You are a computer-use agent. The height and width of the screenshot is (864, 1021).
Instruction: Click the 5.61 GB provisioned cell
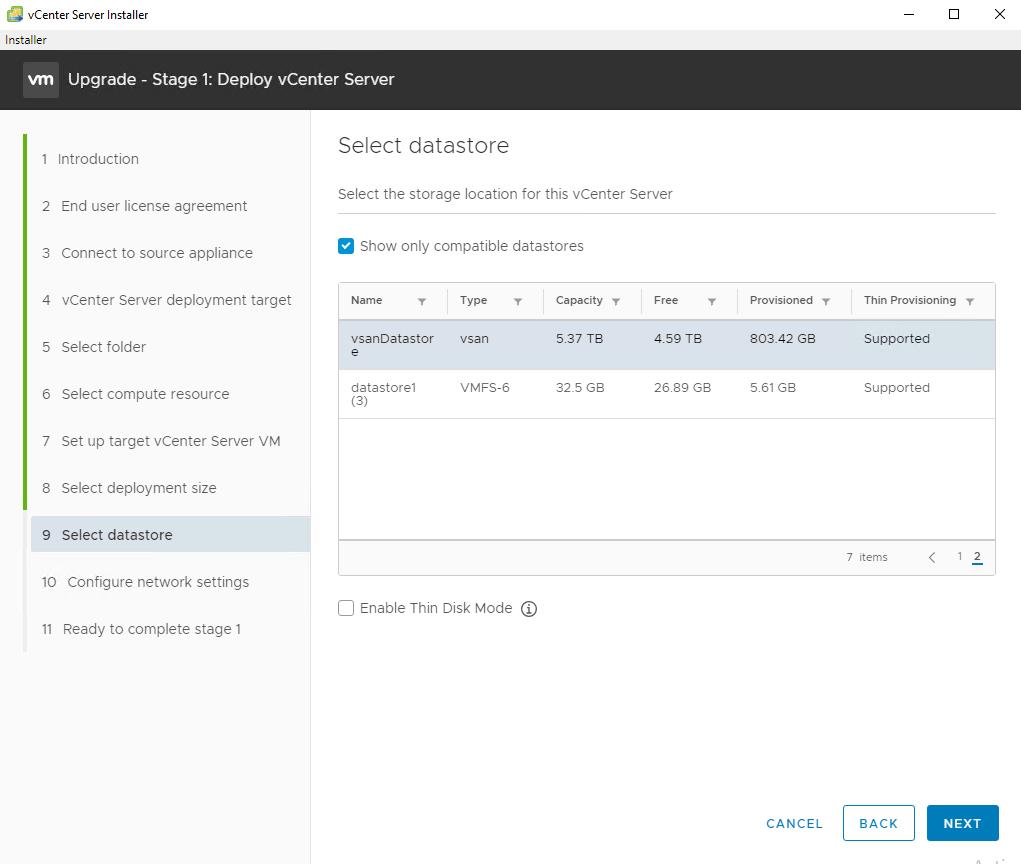pos(772,387)
